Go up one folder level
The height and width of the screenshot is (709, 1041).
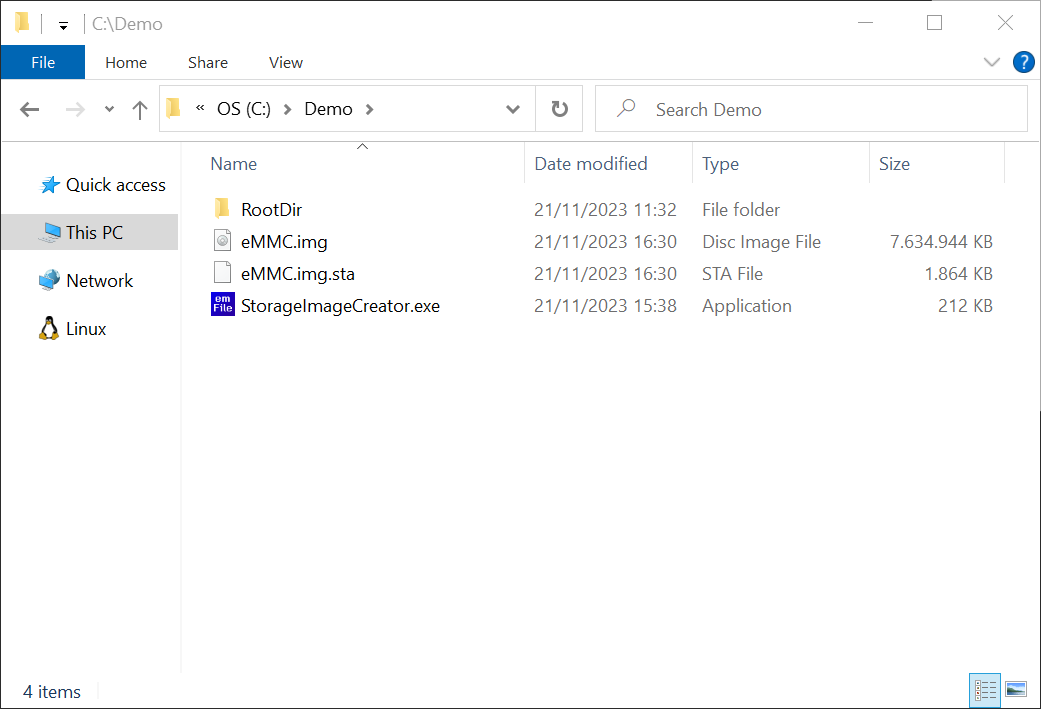pyautogui.click(x=140, y=110)
